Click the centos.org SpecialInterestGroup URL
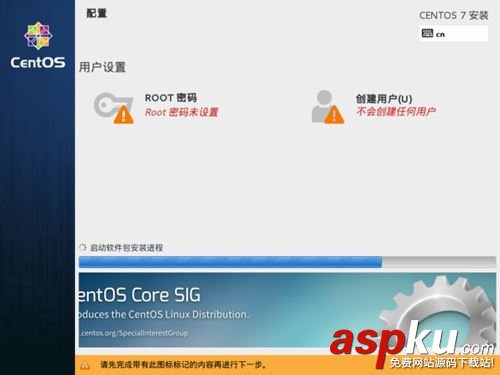Screen dimensions: 500x375 click(134, 333)
